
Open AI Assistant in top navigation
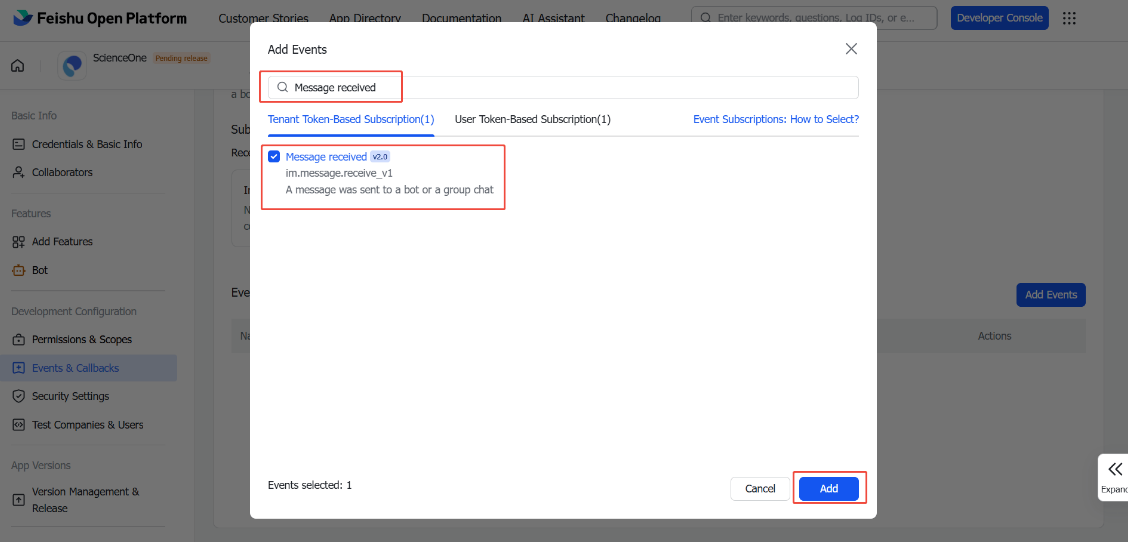[553, 18]
